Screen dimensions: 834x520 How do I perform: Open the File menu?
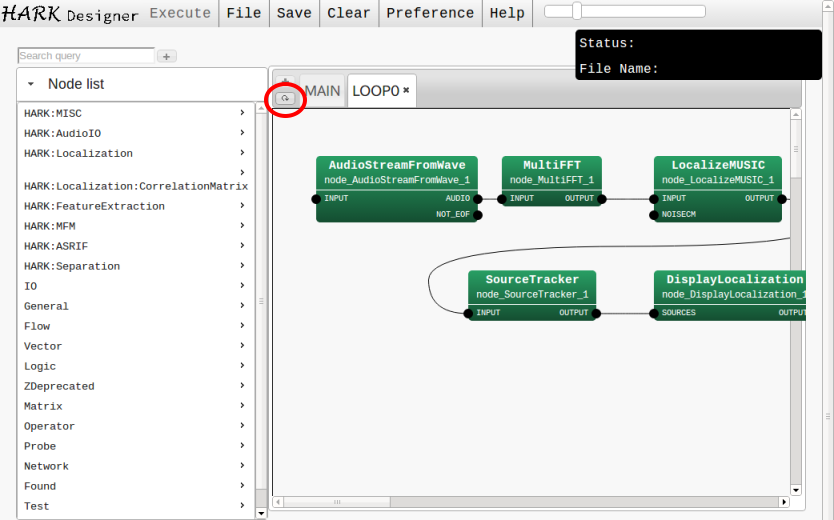(243, 13)
